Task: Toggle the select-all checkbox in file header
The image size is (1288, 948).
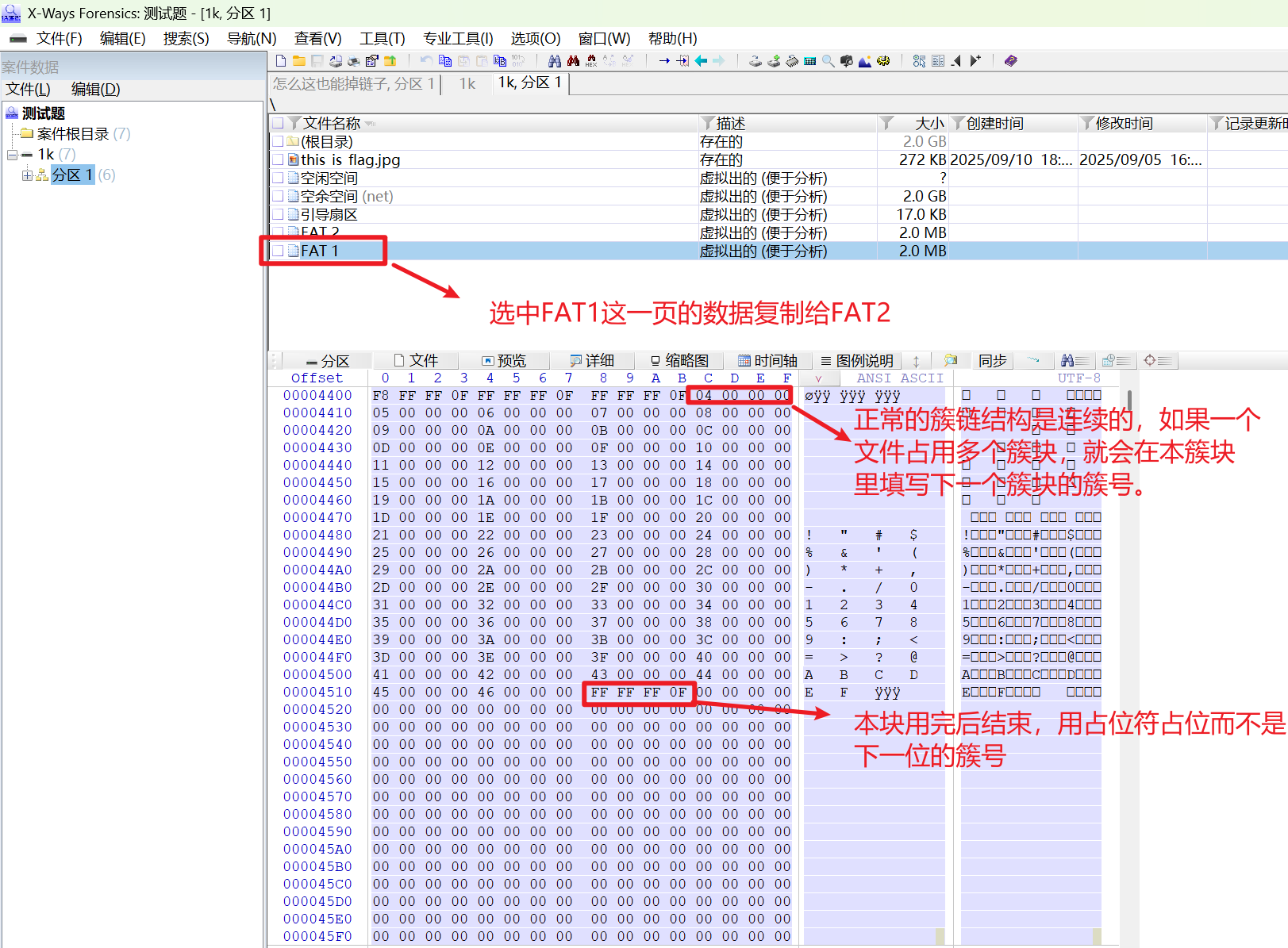Action: click(278, 123)
